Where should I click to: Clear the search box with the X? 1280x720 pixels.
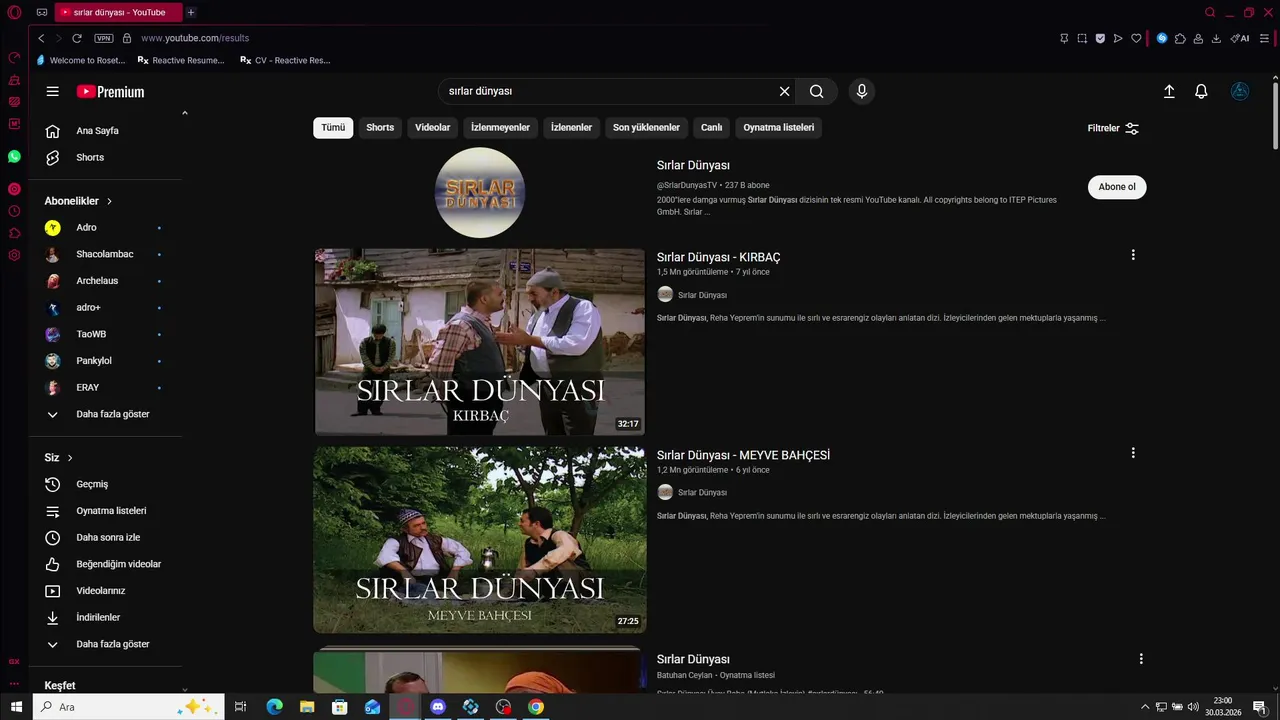784,91
